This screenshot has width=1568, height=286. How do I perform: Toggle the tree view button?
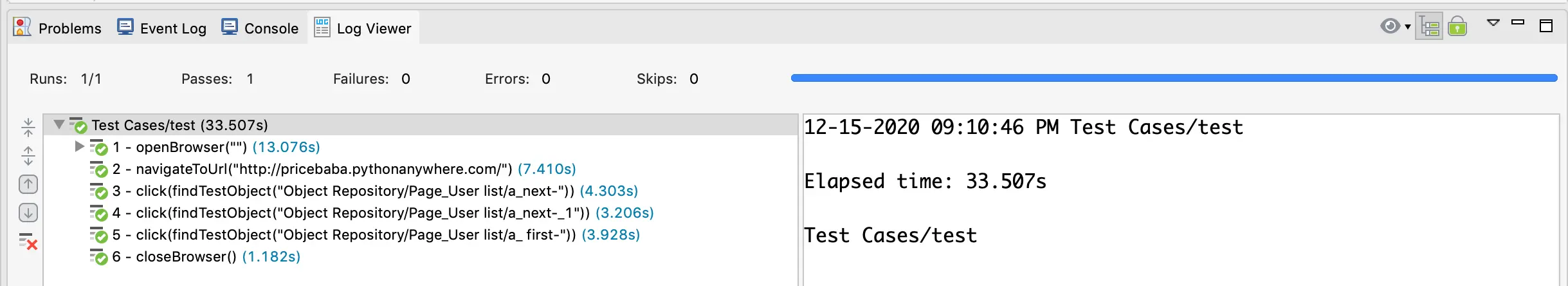point(1429,27)
